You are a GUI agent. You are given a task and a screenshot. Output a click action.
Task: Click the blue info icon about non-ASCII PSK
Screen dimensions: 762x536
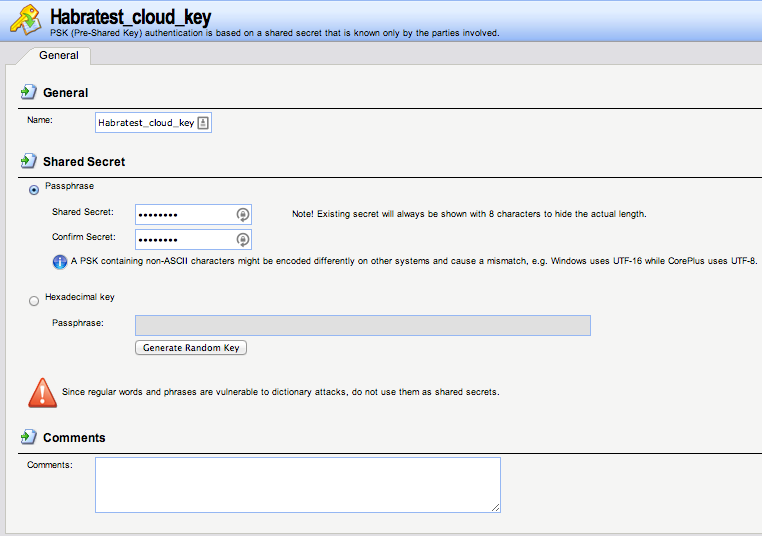59,262
